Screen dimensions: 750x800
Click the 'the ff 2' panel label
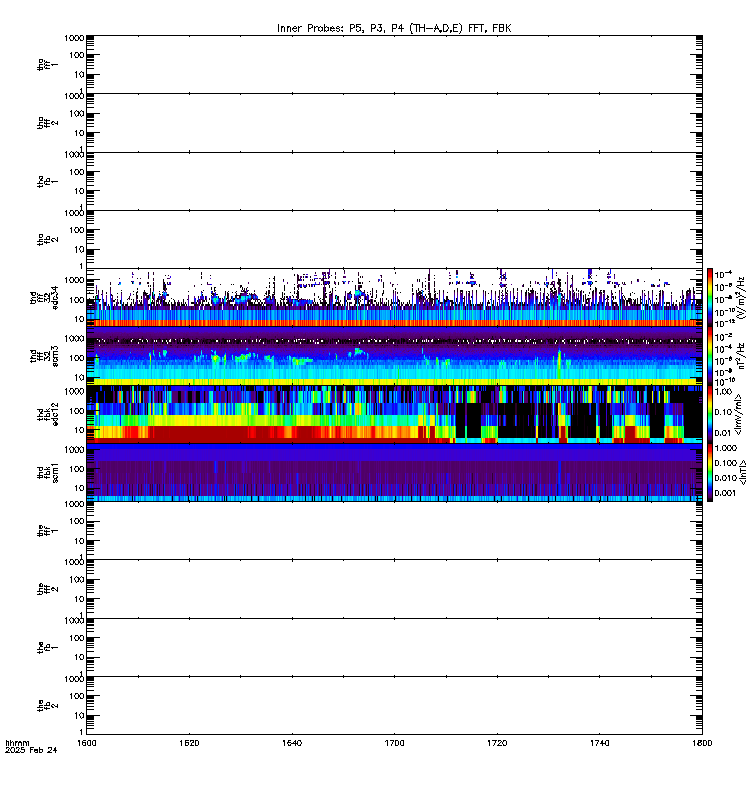pyautogui.click(x=47, y=589)
